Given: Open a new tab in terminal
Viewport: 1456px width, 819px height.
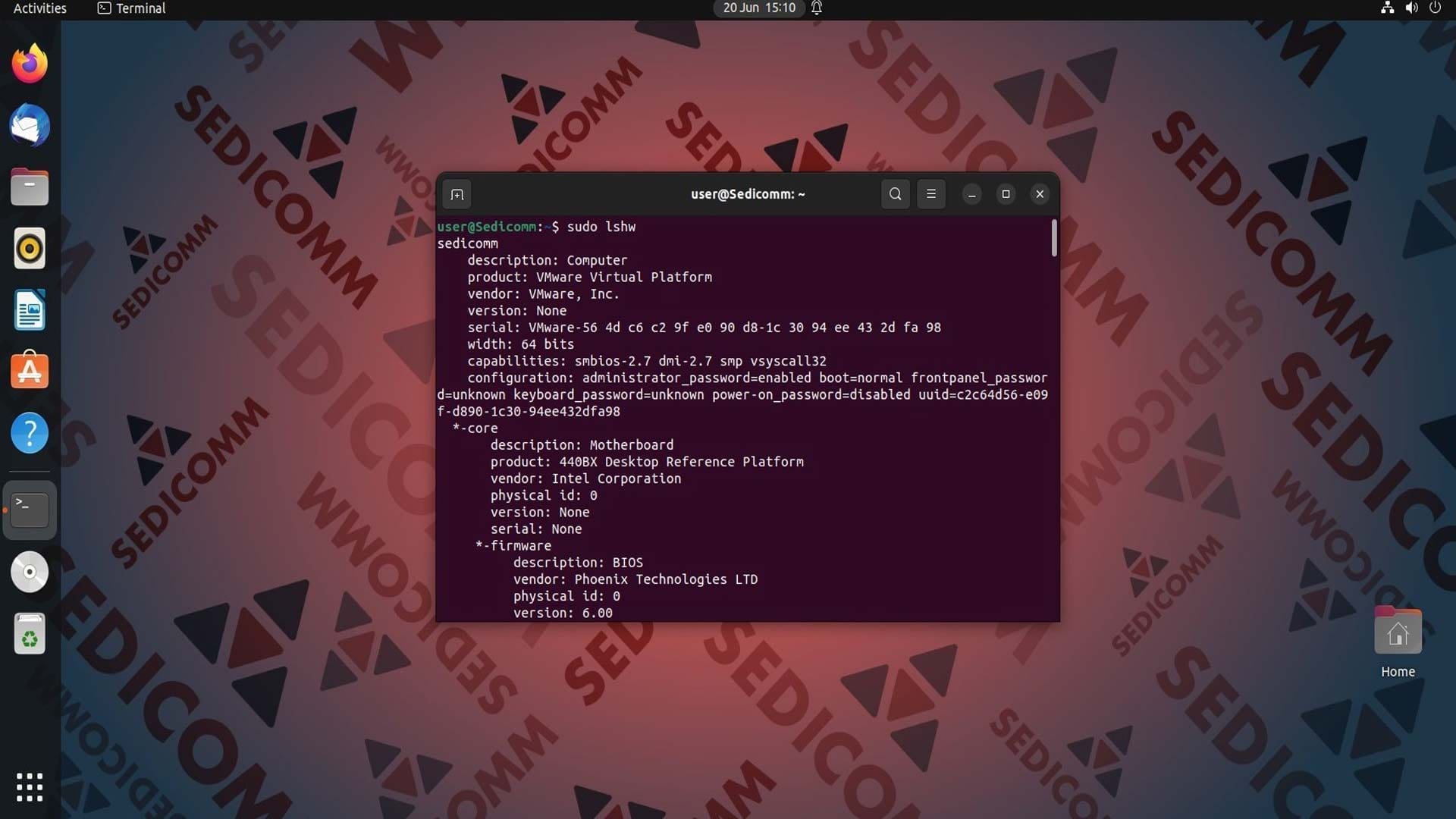Looking at the screenshot, I should [x=457, y=194].
